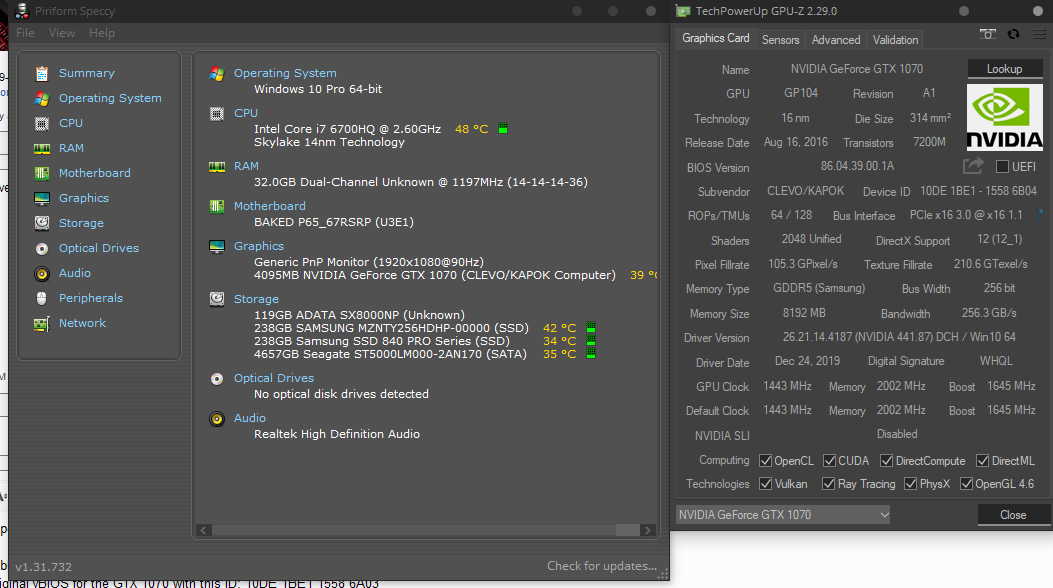Click the horizontal scrollbar right arrow
This screenshot has width=1053, height=588.
647,530
